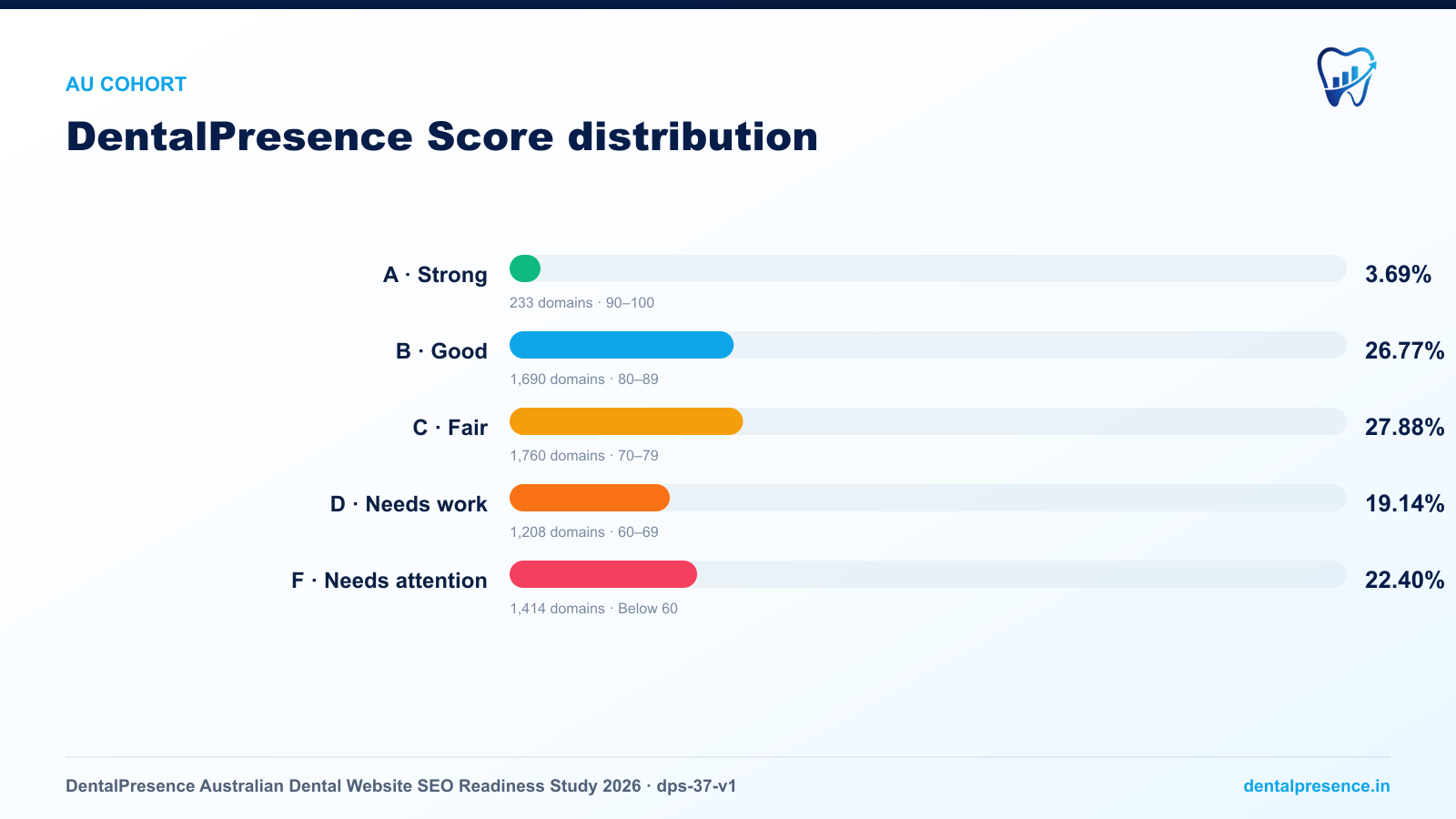The height and width of the screenshot is (819, 1456).
Task: Click the DentalPresence tooth logo icon
Action: click(x=1347, y=77)
